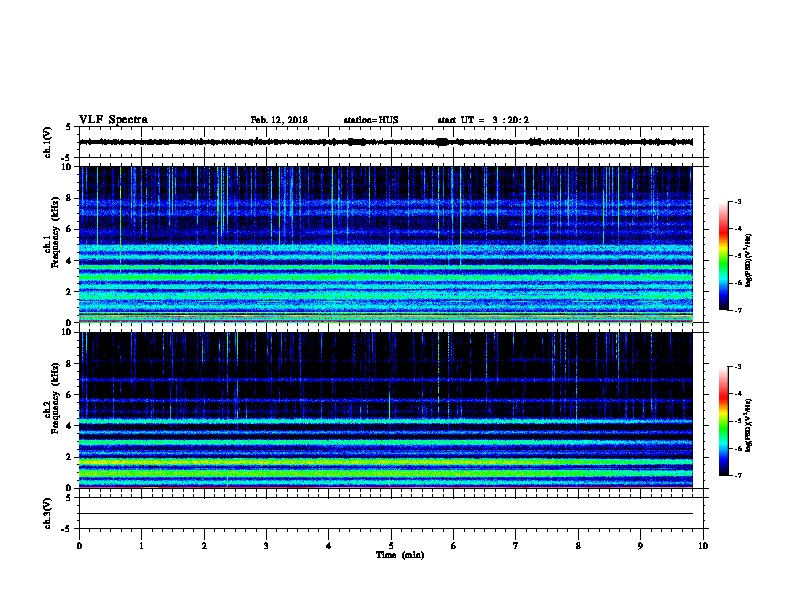The image size is (792, 612).
Task: Click time axis tick label "4"
Action: 329,546
